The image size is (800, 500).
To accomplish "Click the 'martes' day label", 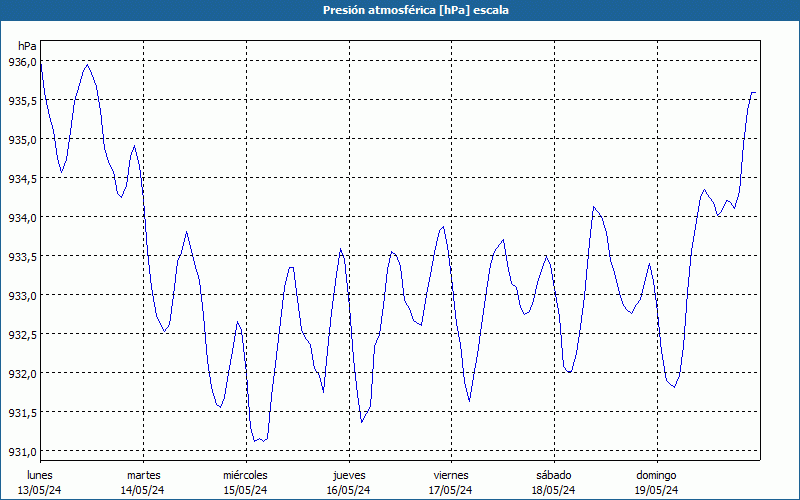I will click(x=143, y=475).
